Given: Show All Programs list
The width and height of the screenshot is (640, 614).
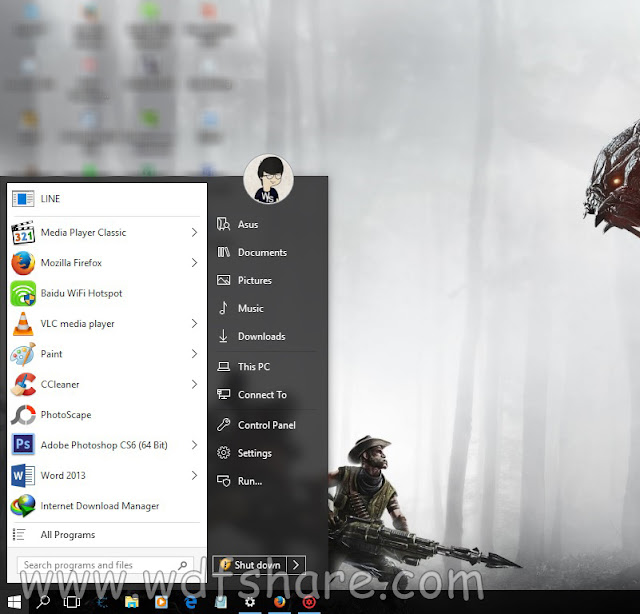Looking at the screenshot, I should 107,535.
